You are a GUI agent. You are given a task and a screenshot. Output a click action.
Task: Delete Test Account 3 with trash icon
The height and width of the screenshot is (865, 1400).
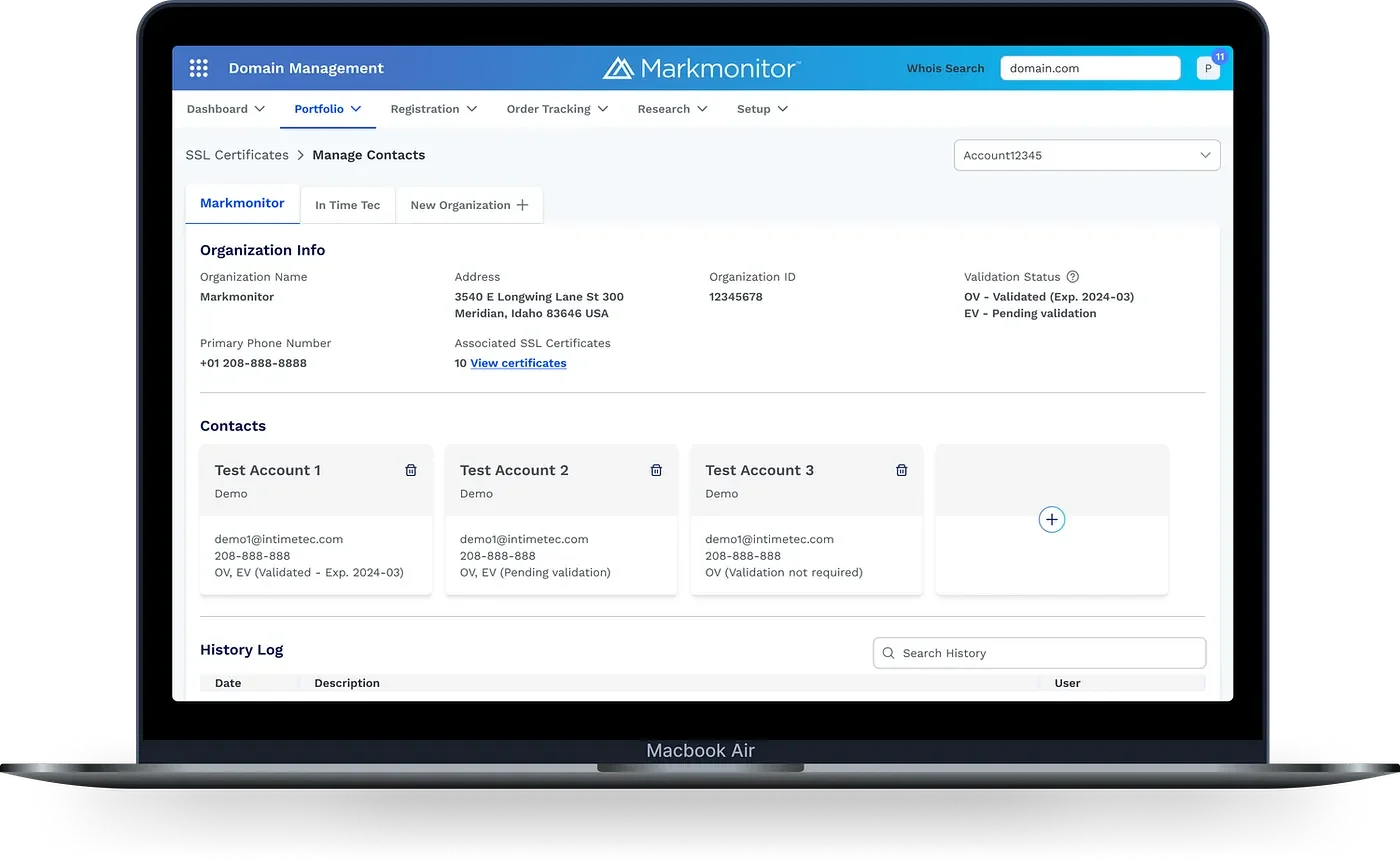(901, 470)
